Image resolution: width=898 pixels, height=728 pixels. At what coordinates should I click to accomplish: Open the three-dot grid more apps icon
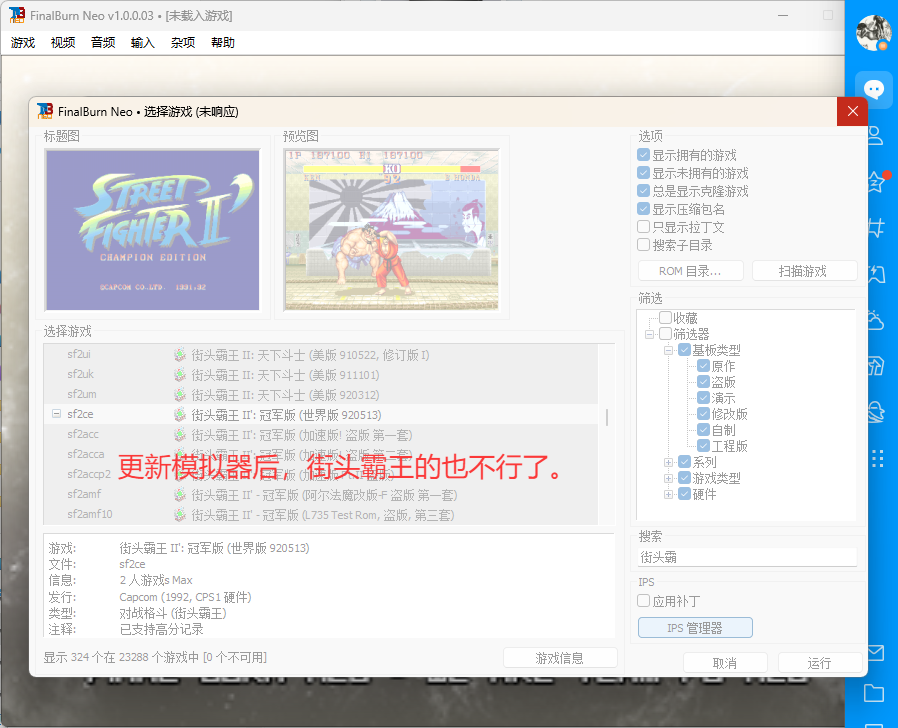coord(877,458)
